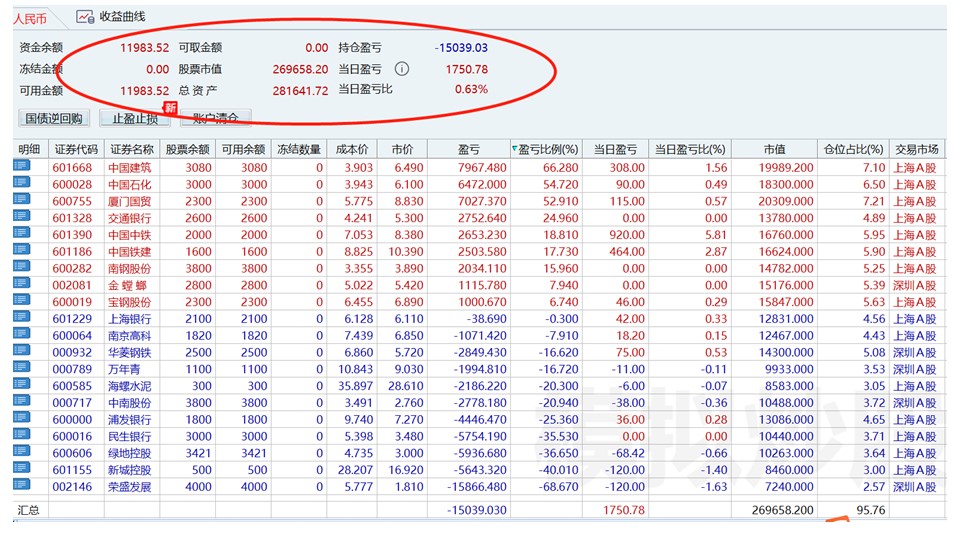Click the 收益曲线 chart icon
960x540 pixels.
pos(84,17)
